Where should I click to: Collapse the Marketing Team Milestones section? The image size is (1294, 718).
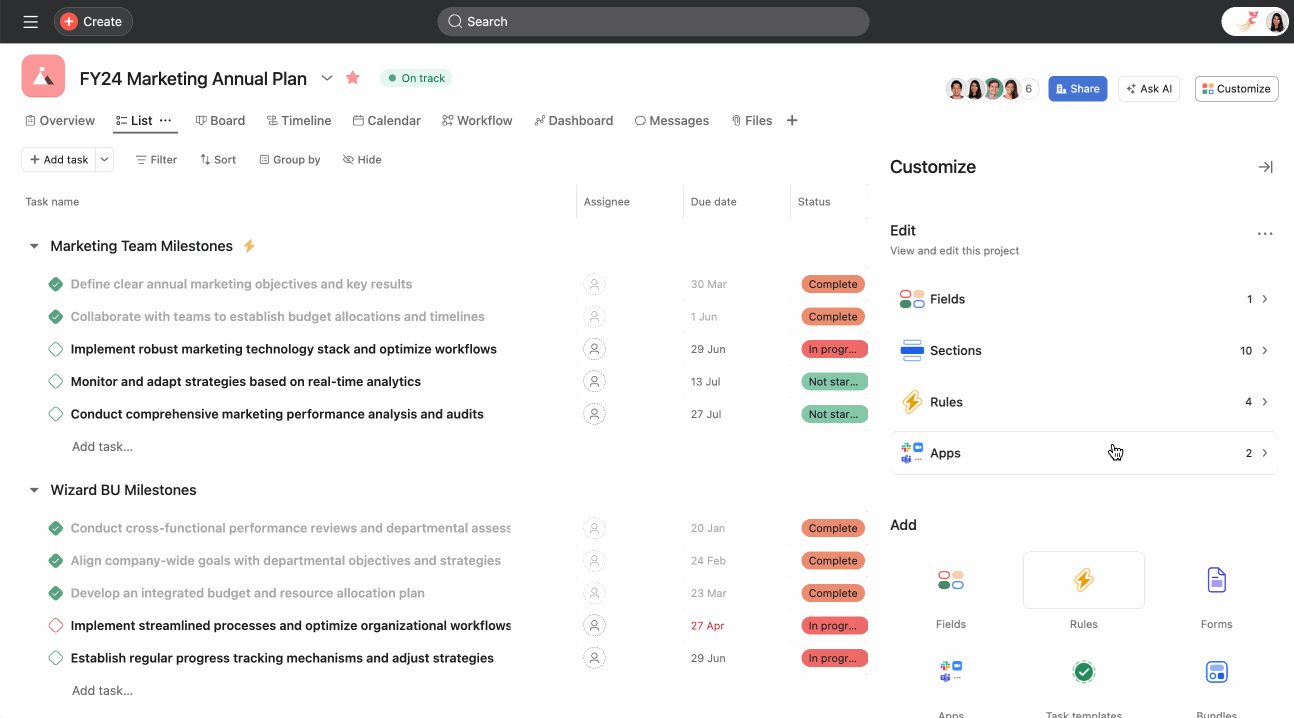[x=34, y=246]
